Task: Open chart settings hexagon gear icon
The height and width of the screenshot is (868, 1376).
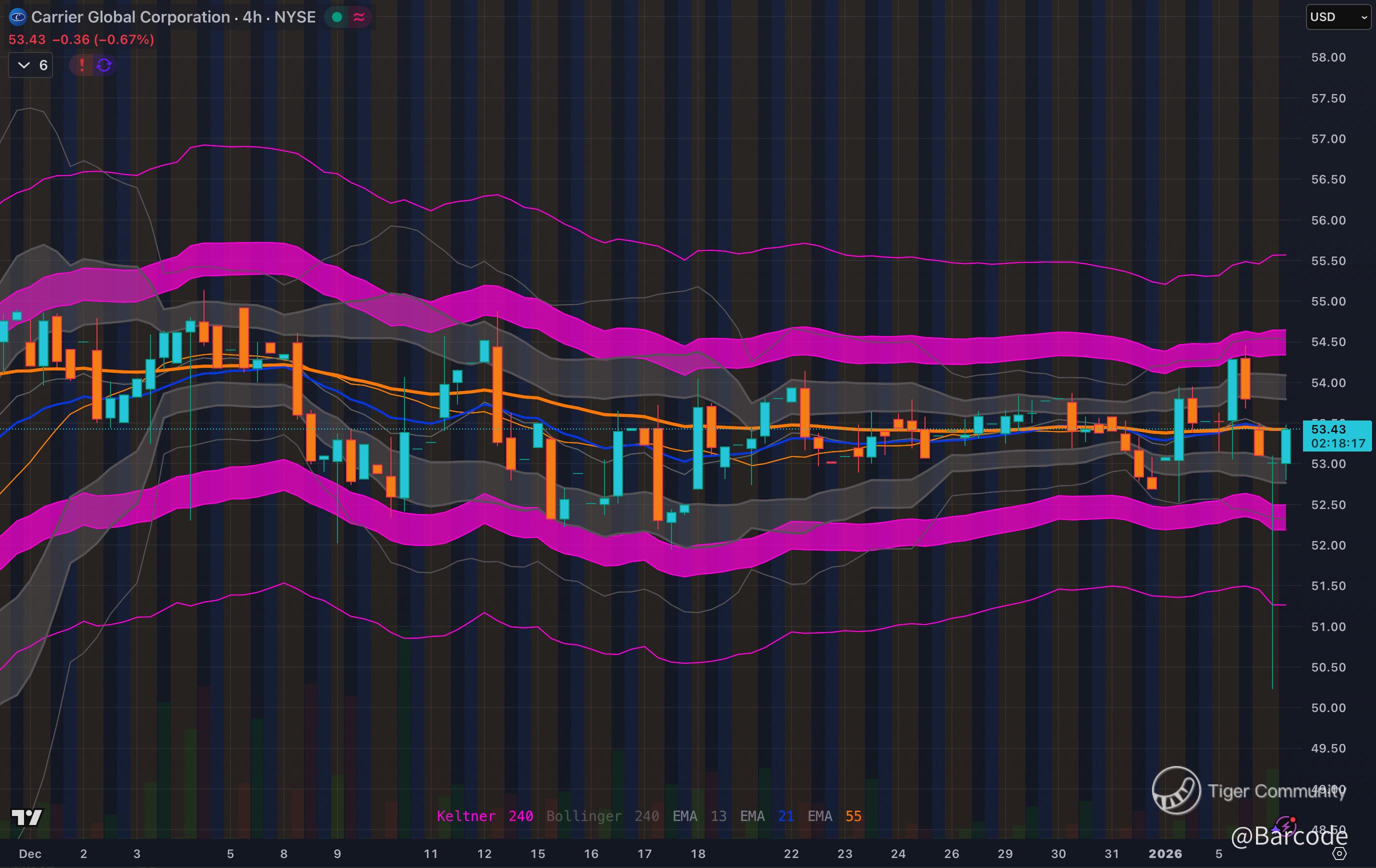Action: pos(1340,853)
